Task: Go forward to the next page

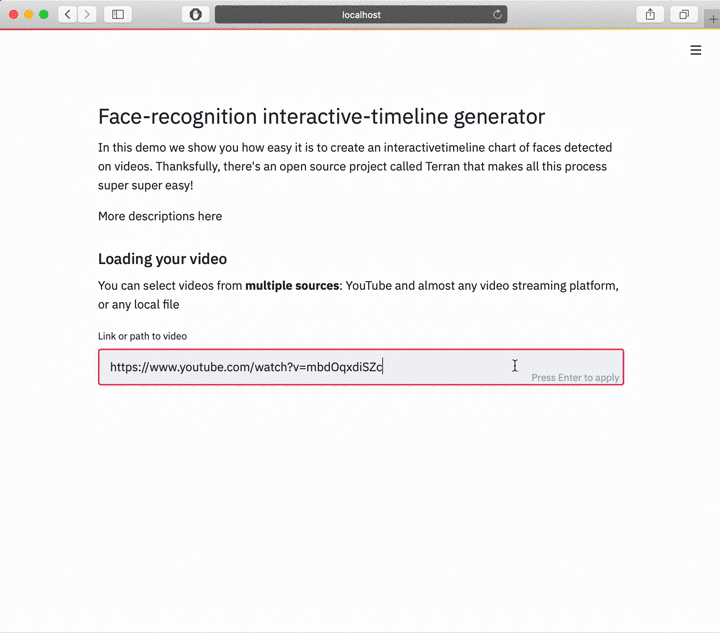Action: click(88, 15)
